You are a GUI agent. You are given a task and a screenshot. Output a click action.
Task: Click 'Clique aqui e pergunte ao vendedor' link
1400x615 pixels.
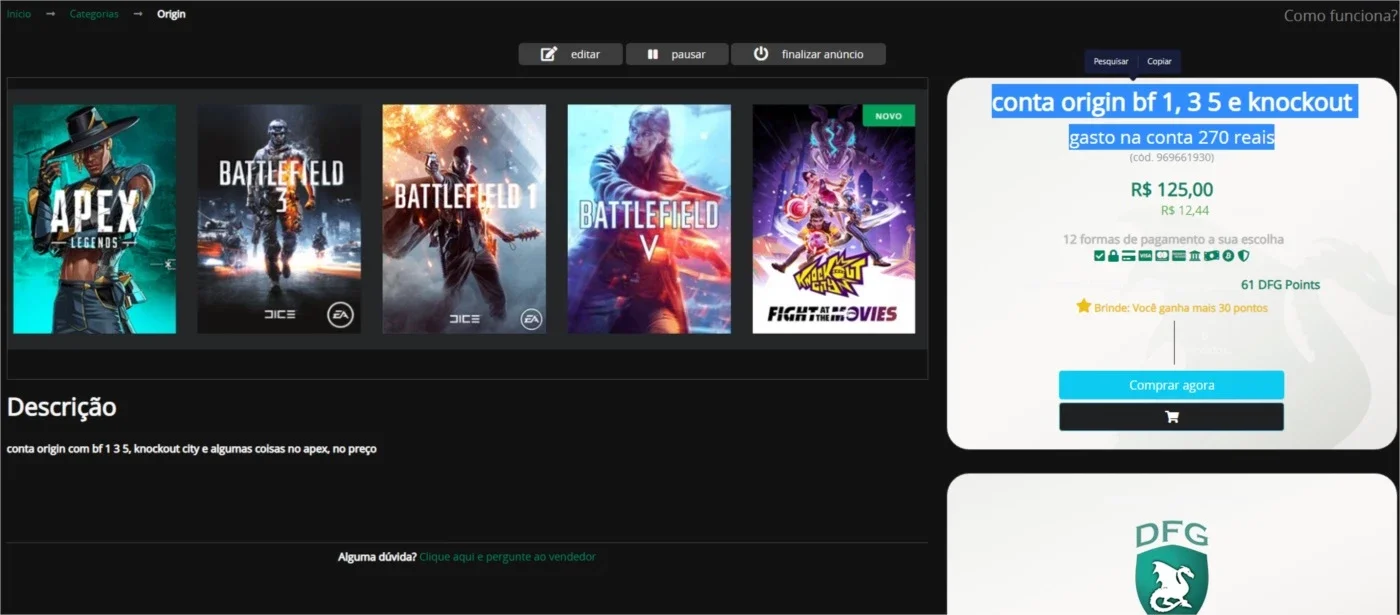click(507, 557)
